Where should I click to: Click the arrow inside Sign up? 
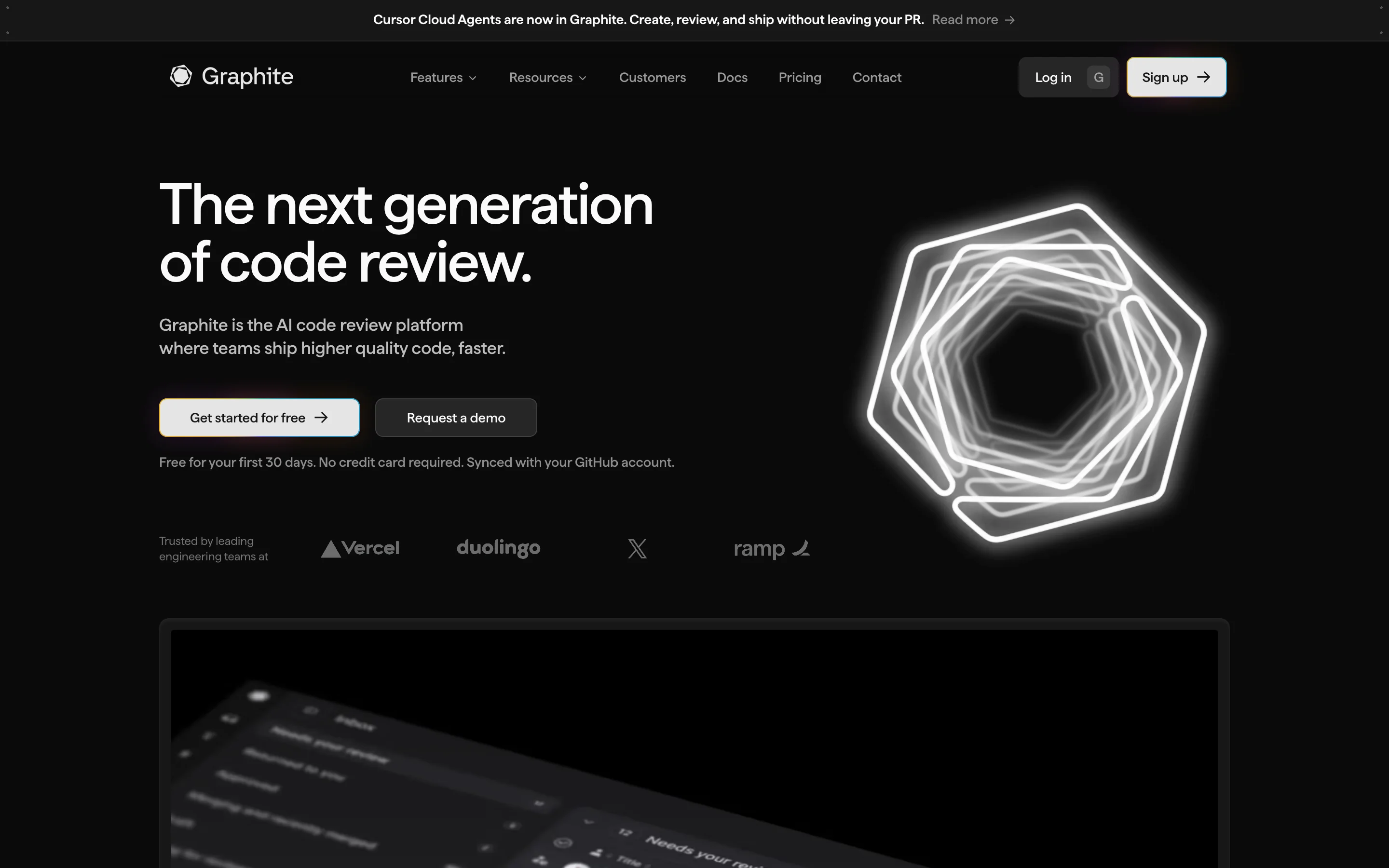[1204, 78]
